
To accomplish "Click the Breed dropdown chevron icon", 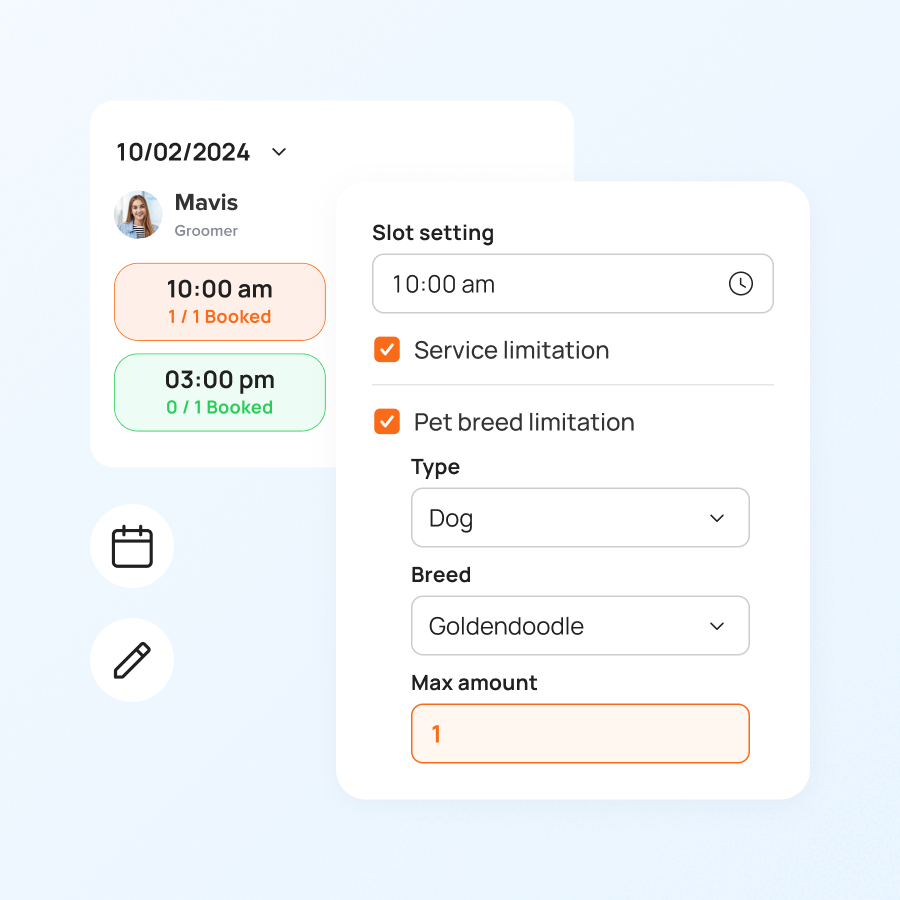I will click(716, 626).
